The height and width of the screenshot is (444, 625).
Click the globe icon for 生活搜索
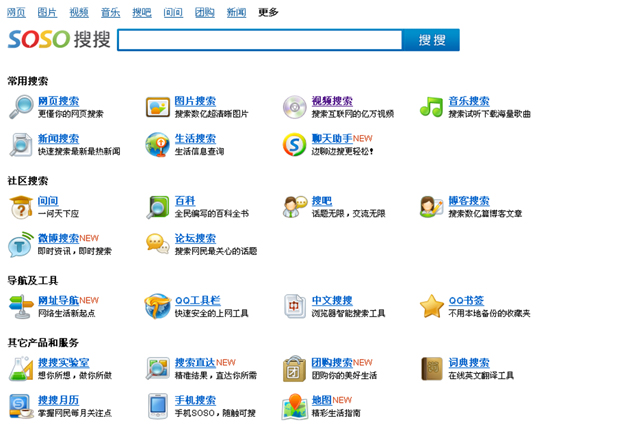pyautogui.click(x=157, y=144)
